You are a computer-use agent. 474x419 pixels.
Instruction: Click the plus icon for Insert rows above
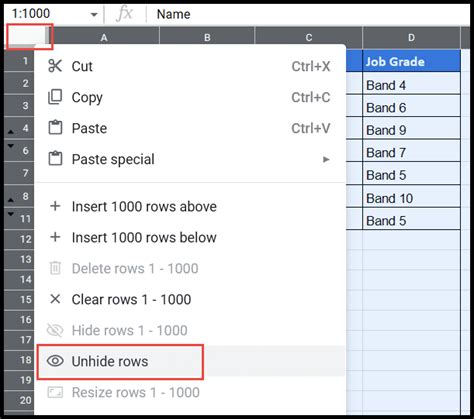55,206
